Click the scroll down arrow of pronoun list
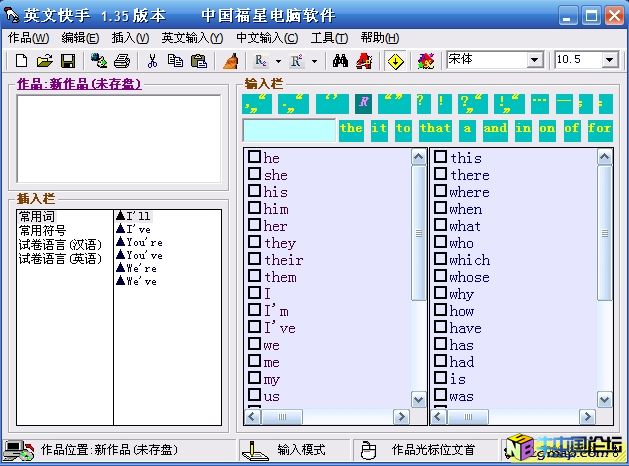 pos(418,399)
